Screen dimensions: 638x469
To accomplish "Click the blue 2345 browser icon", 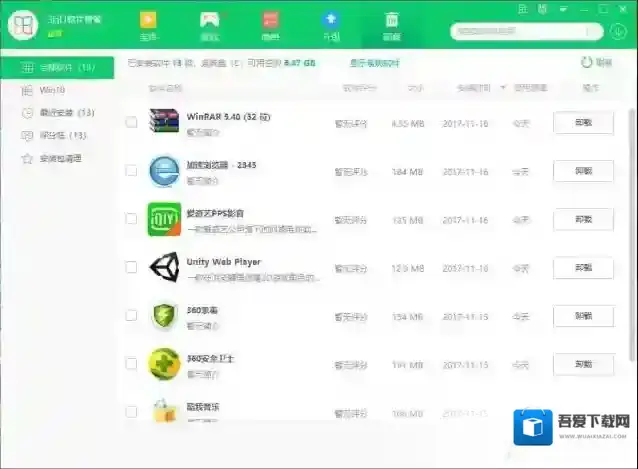I will click(x=163, y=171).
